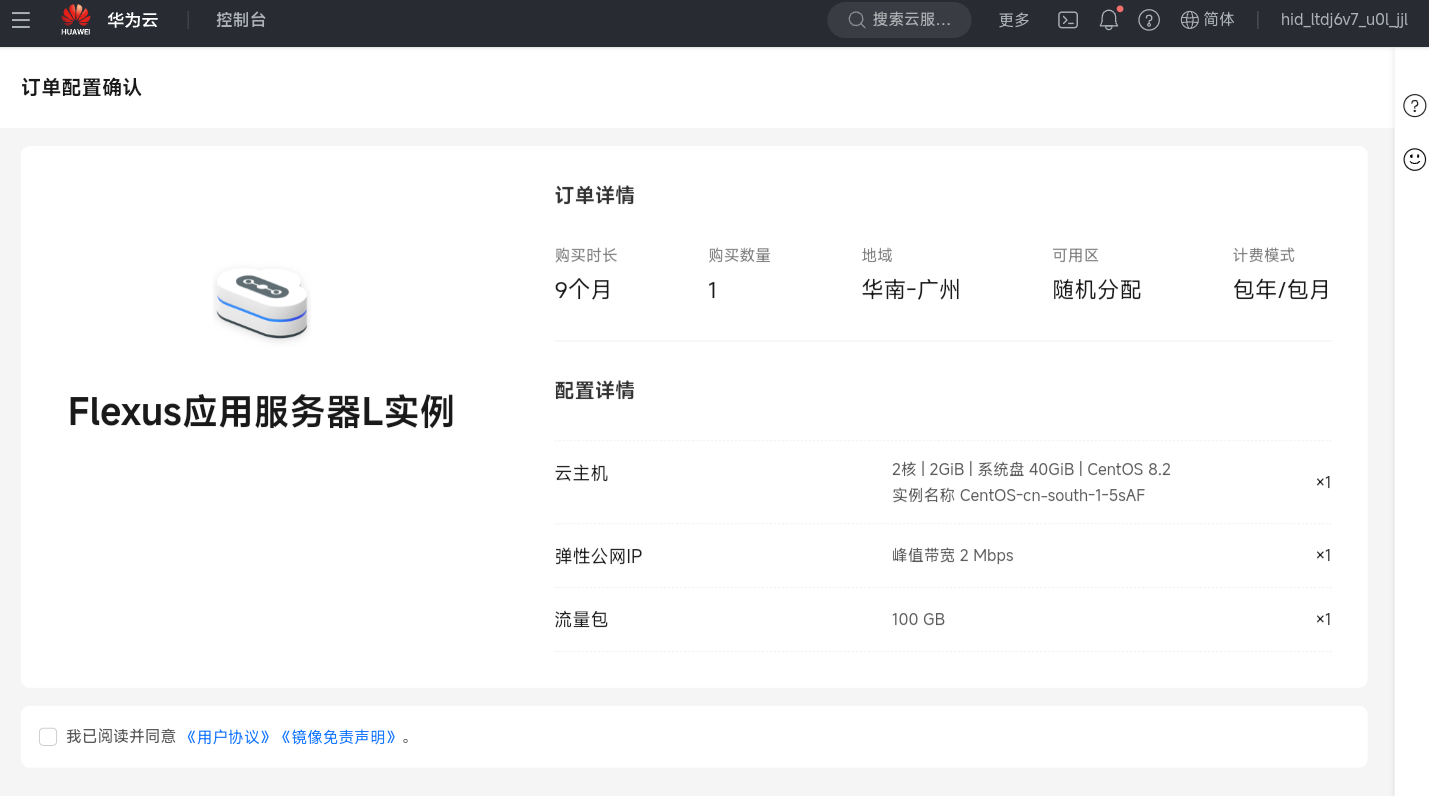Open the 《镜像免责声明》 link
1429x796 pixels.
pos(339,737)
